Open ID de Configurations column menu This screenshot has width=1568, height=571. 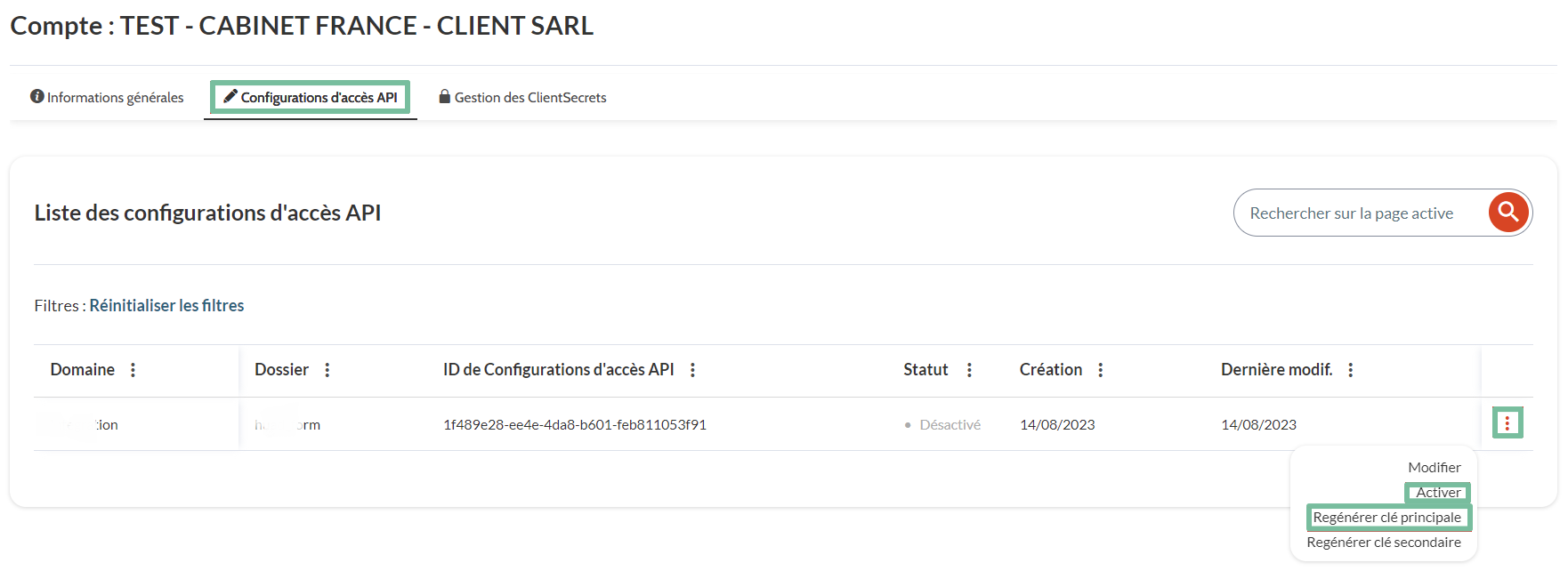click(693, 370)
